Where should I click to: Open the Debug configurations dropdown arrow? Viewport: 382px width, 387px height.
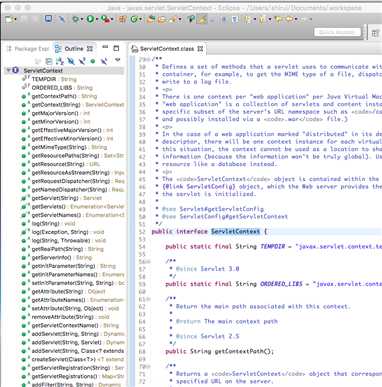[x=82, y=19]
